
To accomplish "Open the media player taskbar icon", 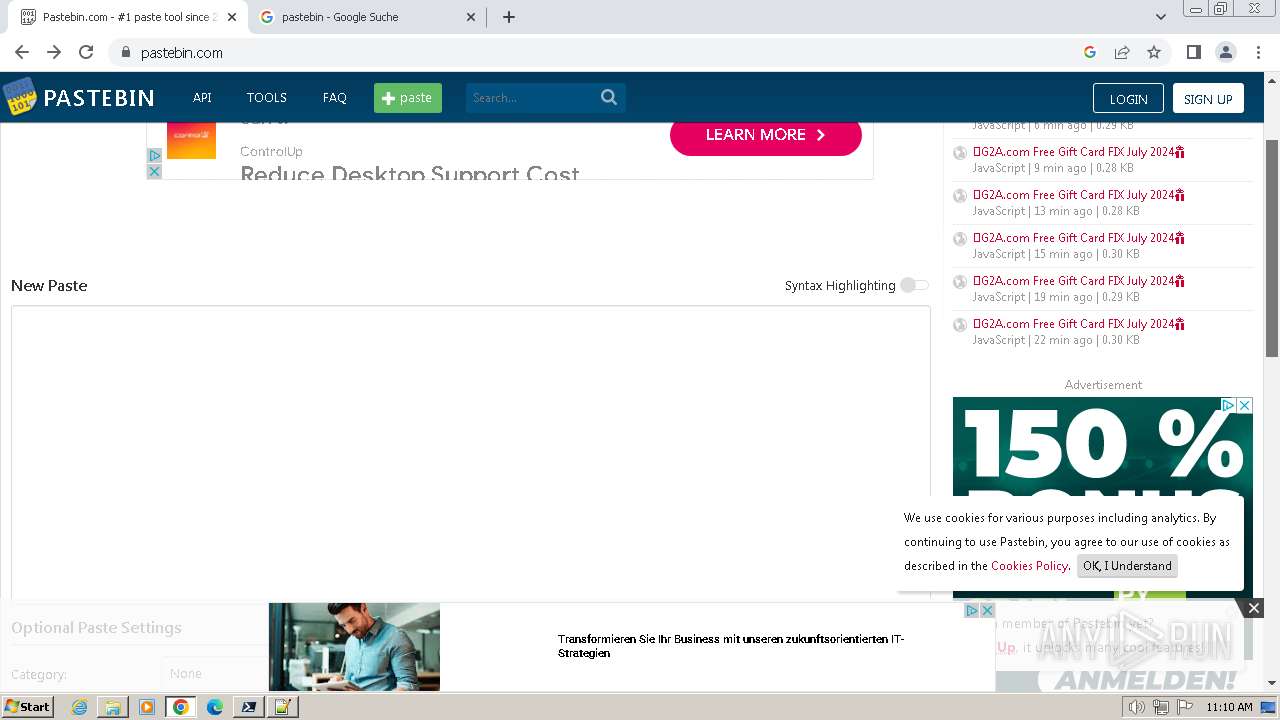I will point(147,707).
